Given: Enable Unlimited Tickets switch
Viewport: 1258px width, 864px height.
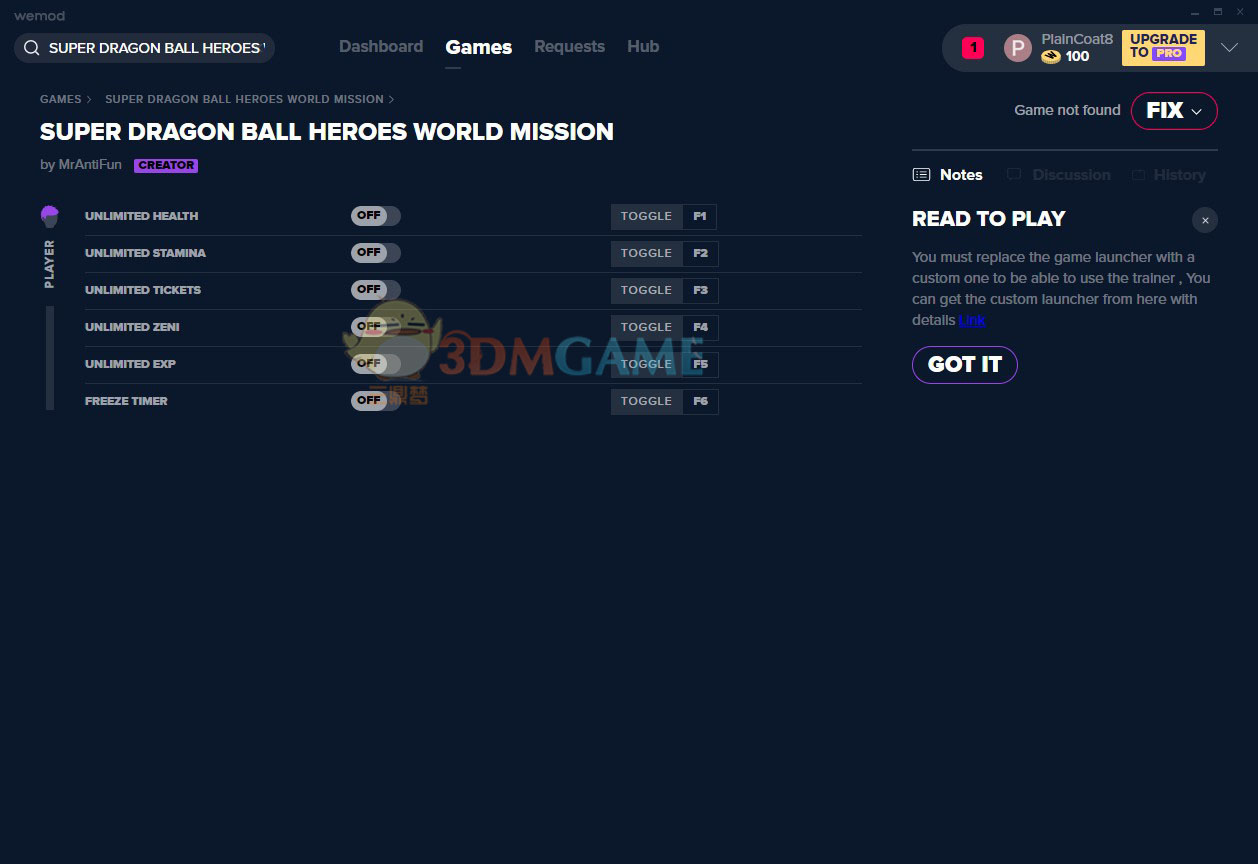Looking at the screenshot, I should (375, 290).
